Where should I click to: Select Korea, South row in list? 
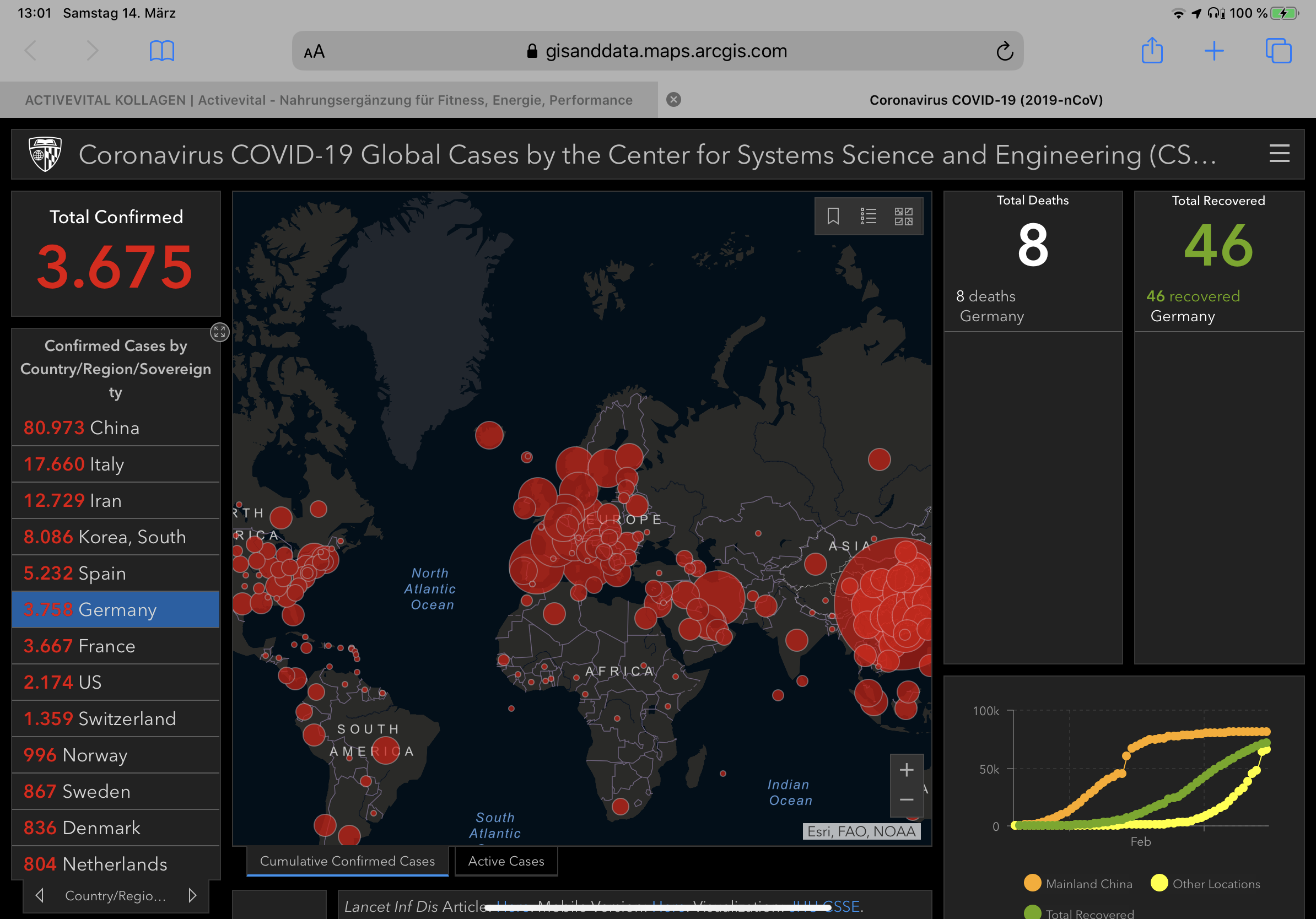coord(116,537)
